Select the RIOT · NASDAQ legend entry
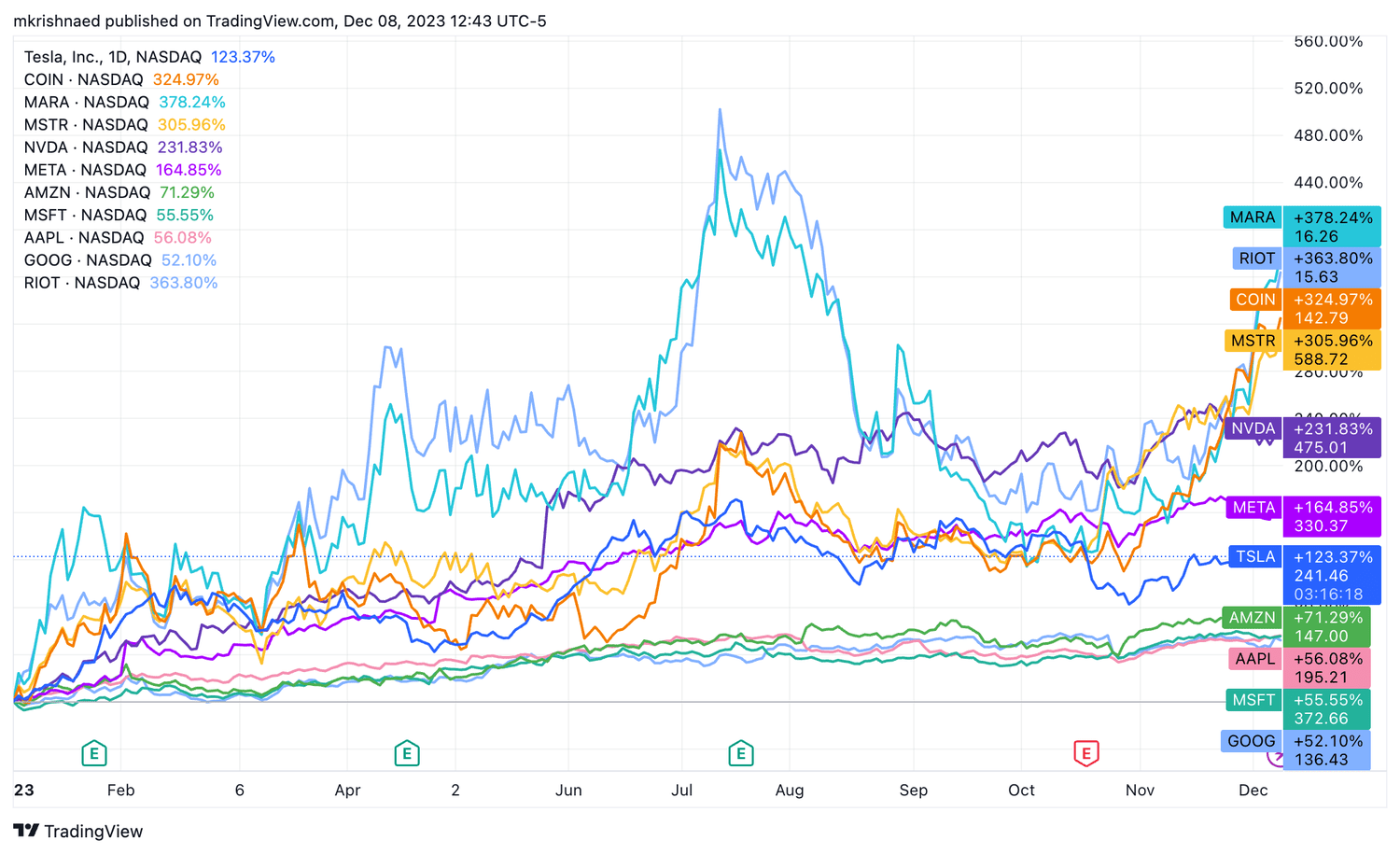The image size is (1400, 854). pos(82,283)
